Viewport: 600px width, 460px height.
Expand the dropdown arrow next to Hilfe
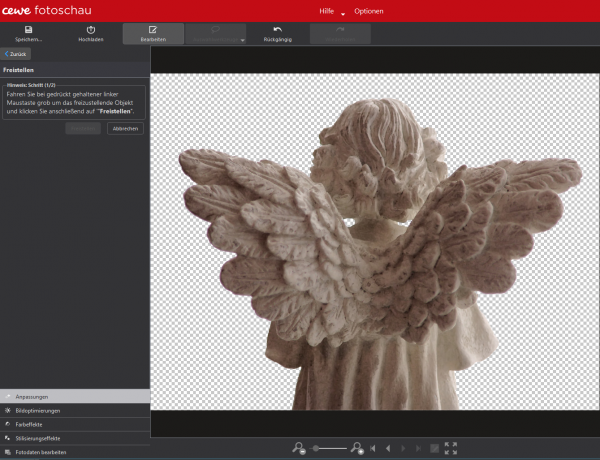click(x=343, y=13)
